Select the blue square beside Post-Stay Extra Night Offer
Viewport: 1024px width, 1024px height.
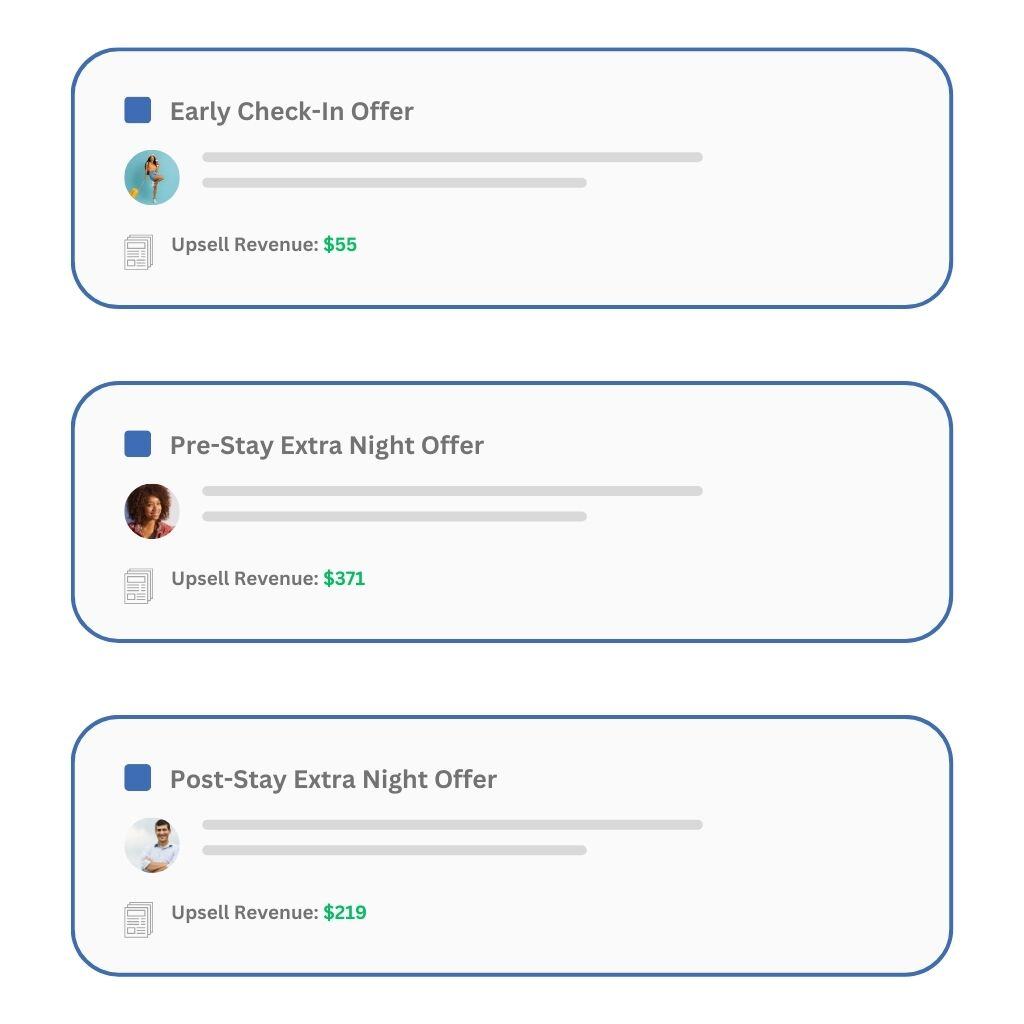pyautogui.click(x=136, y=779)
